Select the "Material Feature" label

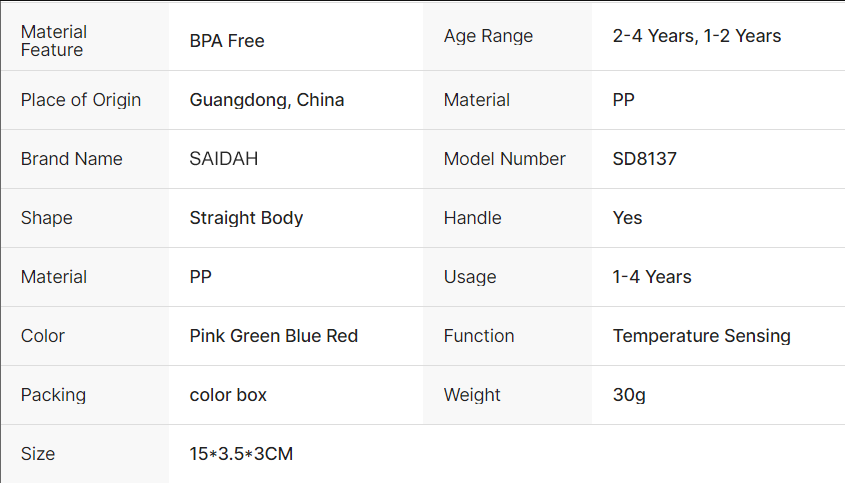54,41
